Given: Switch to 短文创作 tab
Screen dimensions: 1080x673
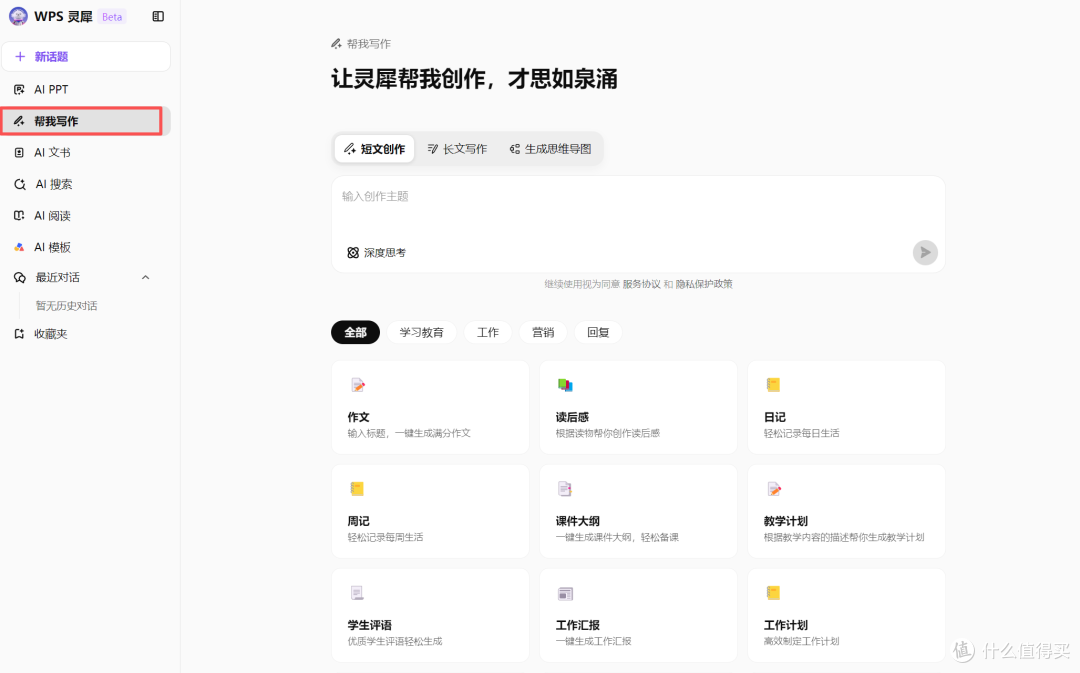Looking at the screenshot, I should tap(375, 149).
